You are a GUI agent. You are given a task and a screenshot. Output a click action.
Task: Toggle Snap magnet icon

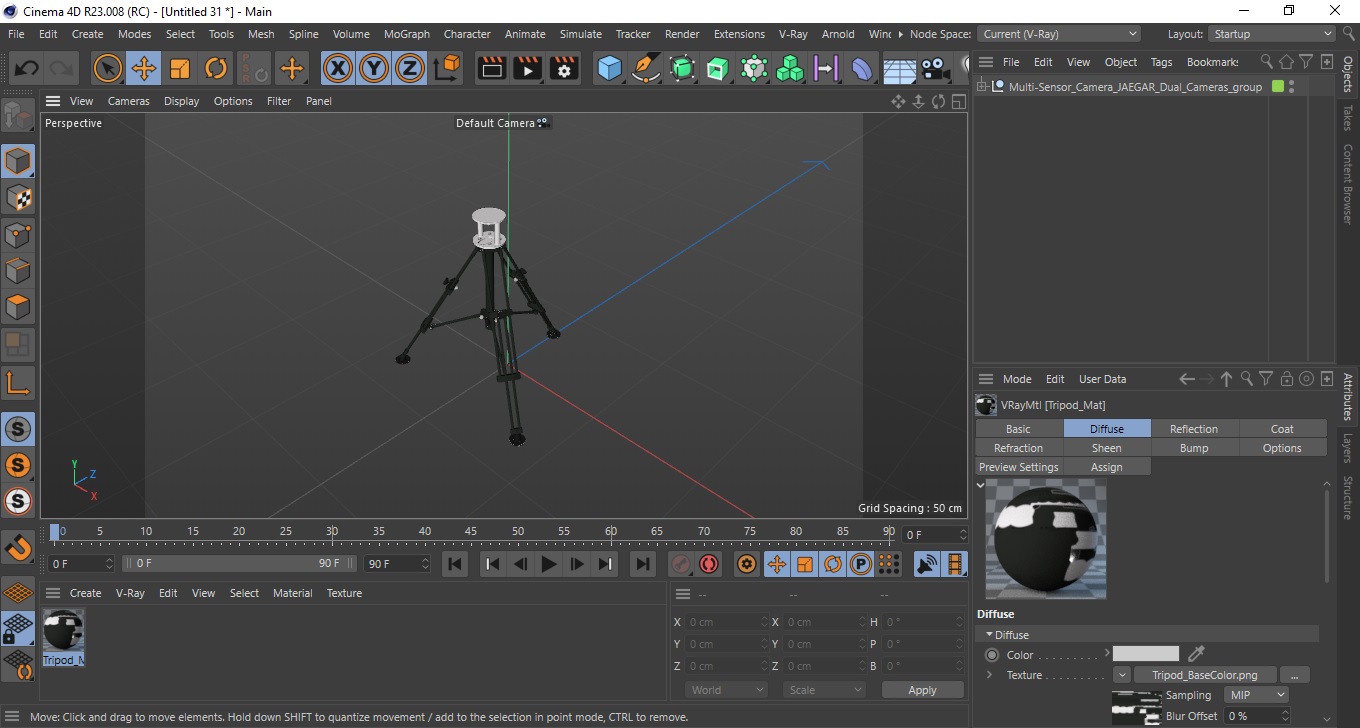point(18,548)
